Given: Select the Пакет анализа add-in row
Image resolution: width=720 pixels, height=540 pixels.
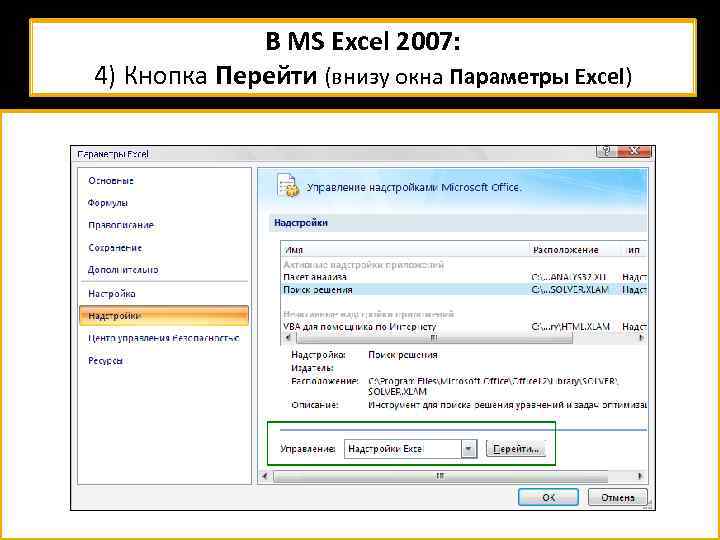Looking at the screenshot, I should point(464,277).
